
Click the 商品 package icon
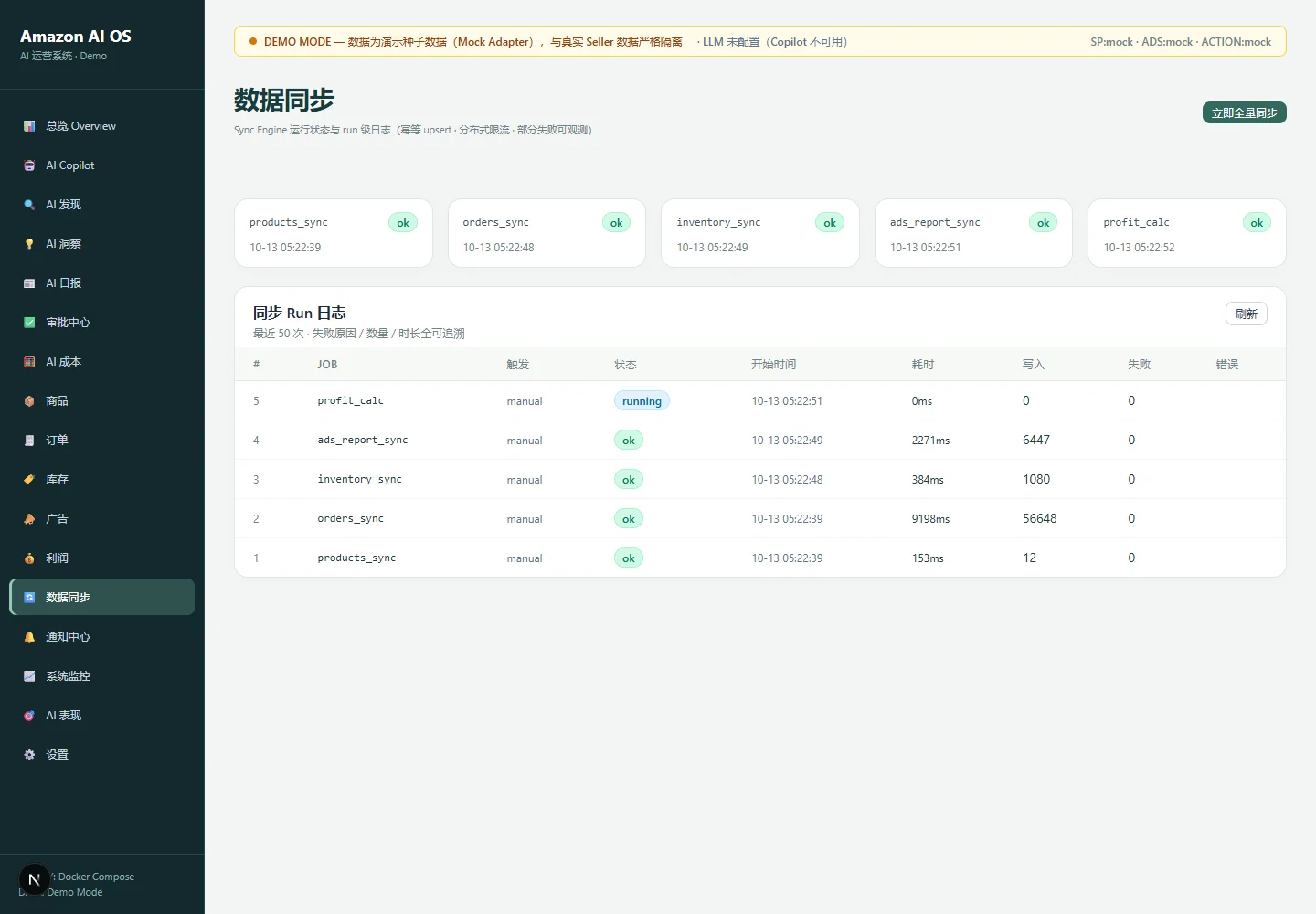[29, 401]
